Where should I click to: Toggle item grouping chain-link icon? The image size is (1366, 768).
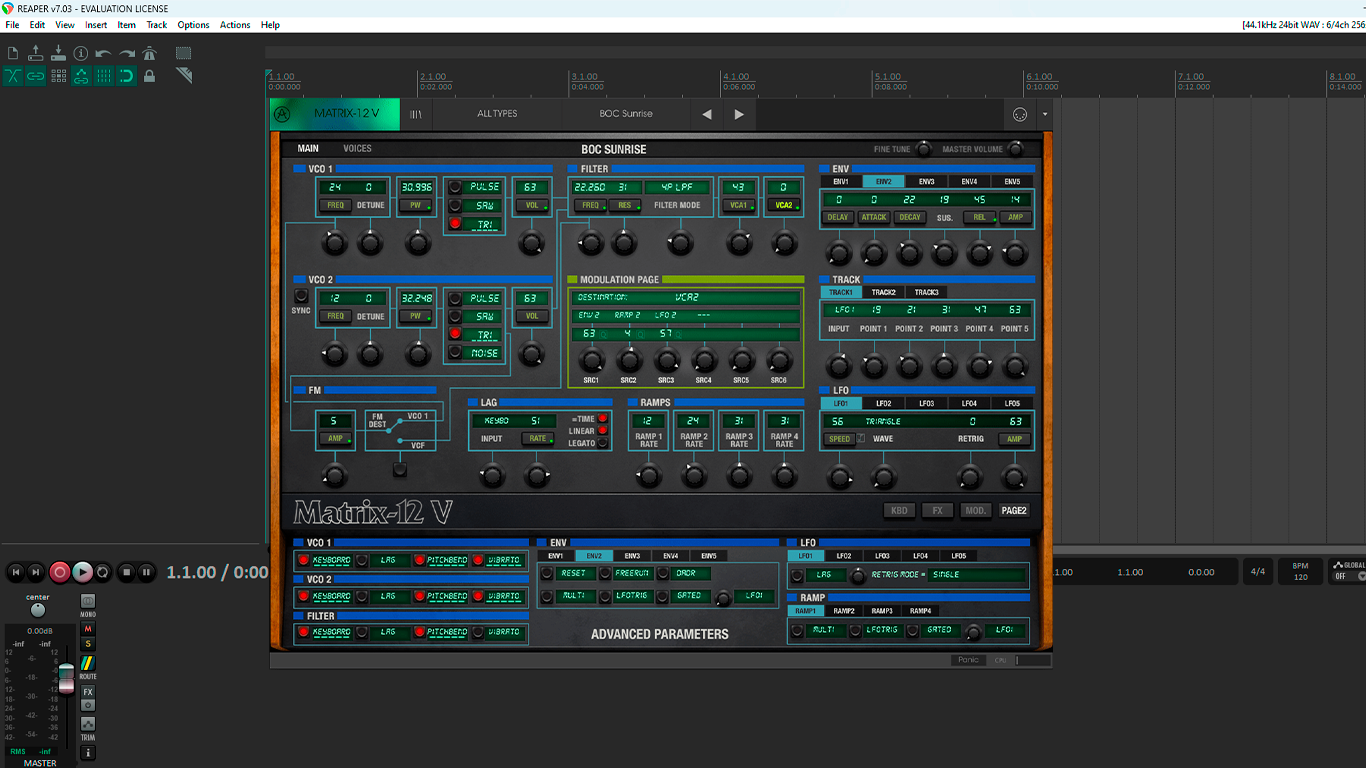(36, 76)
